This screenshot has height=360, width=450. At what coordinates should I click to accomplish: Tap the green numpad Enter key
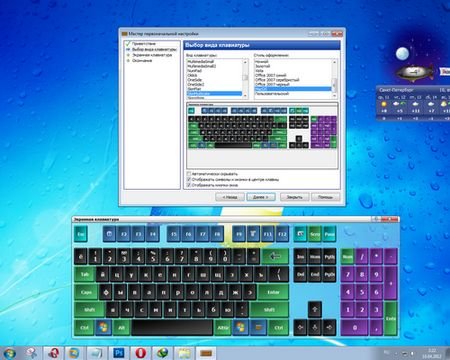point(390,319)
